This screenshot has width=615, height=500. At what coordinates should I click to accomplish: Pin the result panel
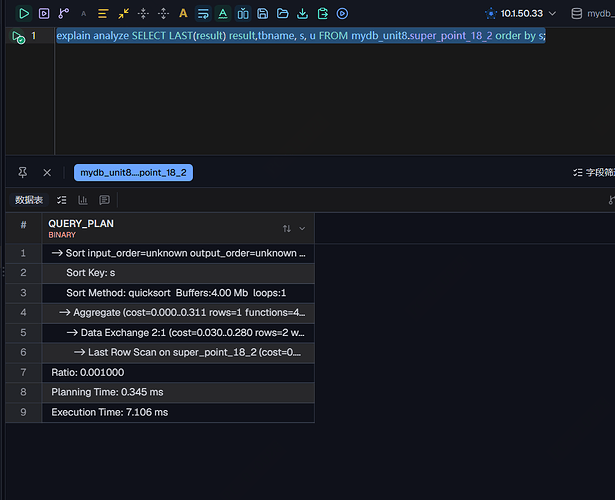(23, 173)
